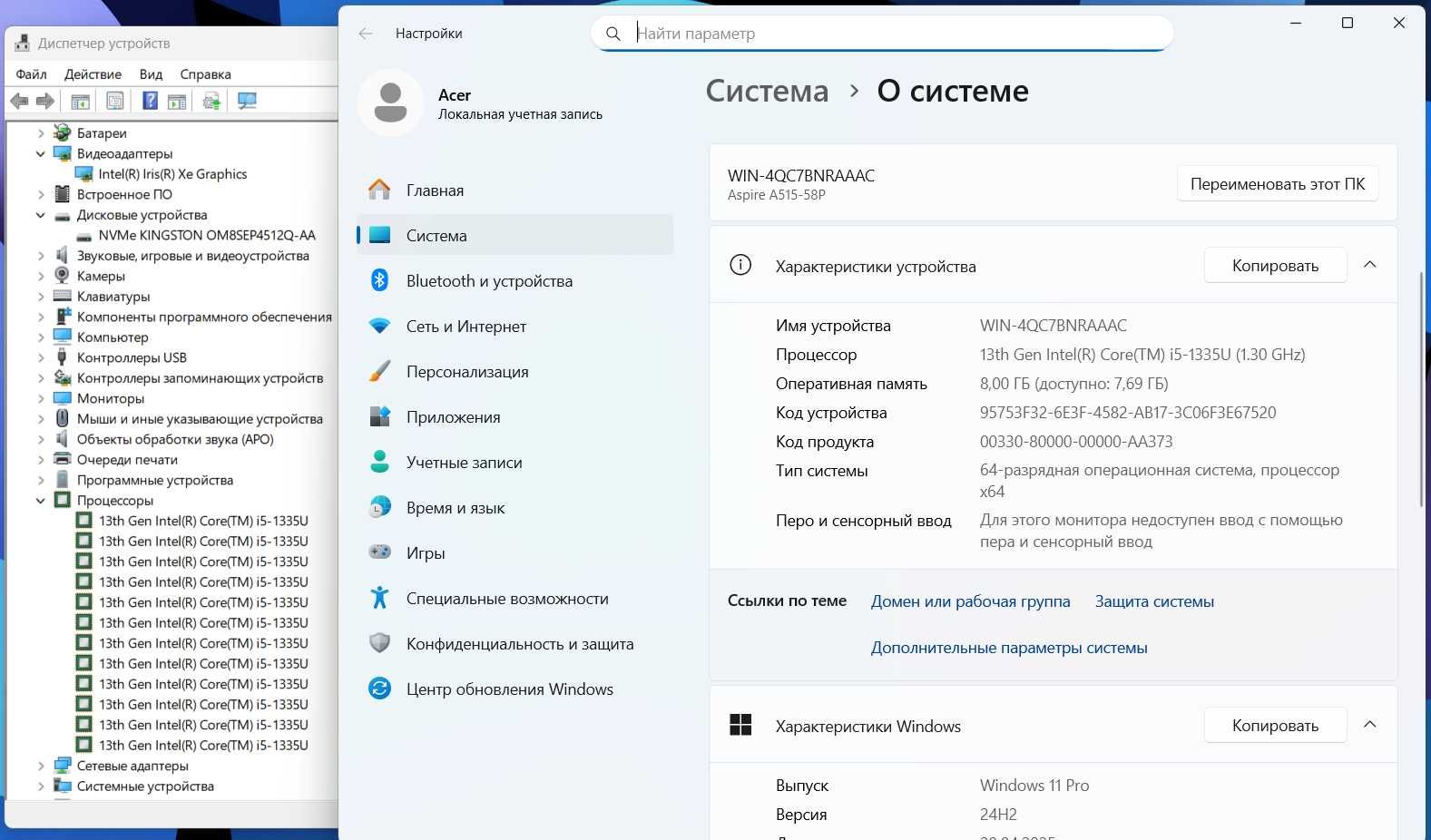The image size is (1431, 840).
Task: Collapse the Дисковые устройства node
Action: 41,215
